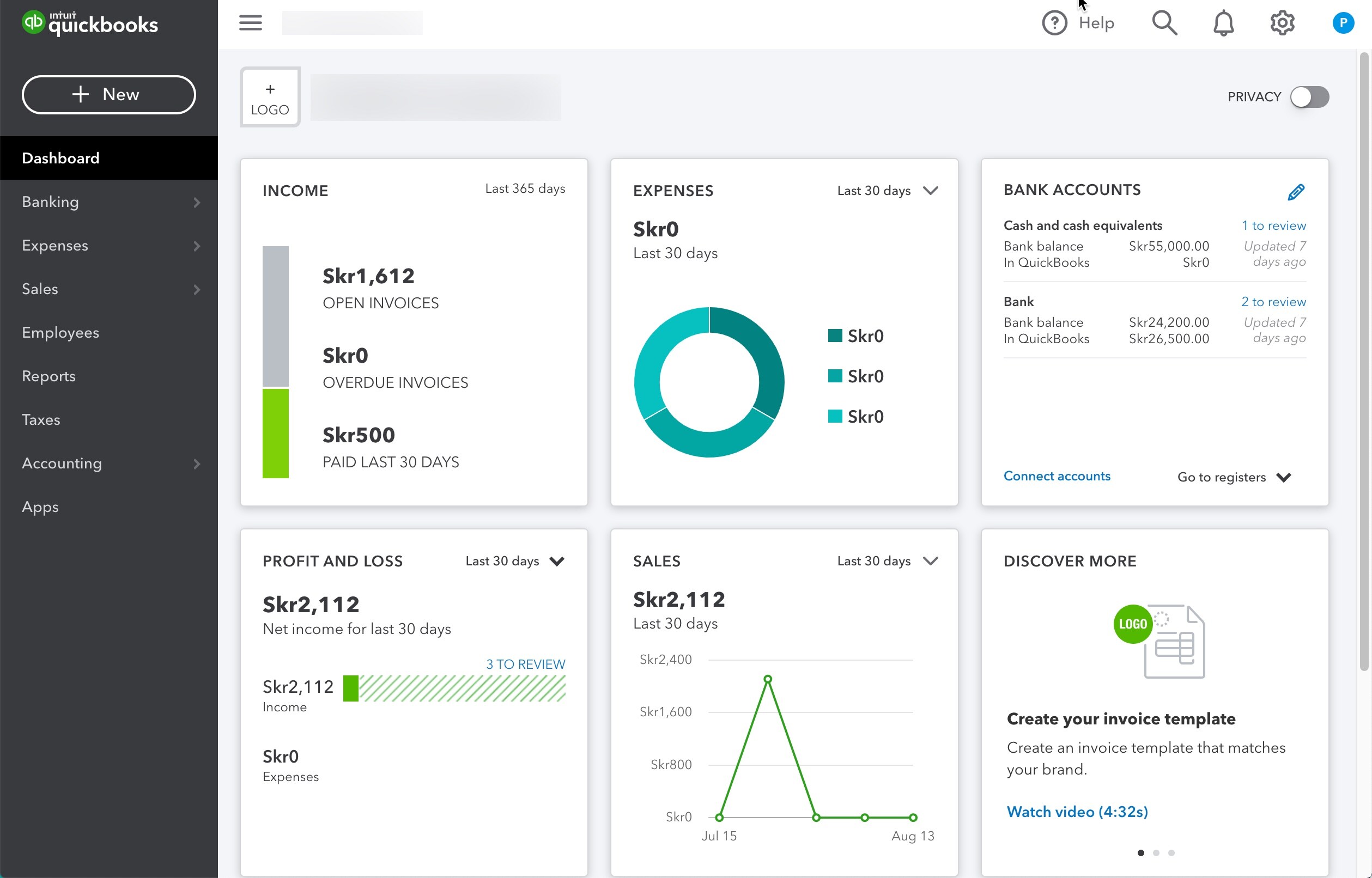Click the Help text label

[1096, 23]
